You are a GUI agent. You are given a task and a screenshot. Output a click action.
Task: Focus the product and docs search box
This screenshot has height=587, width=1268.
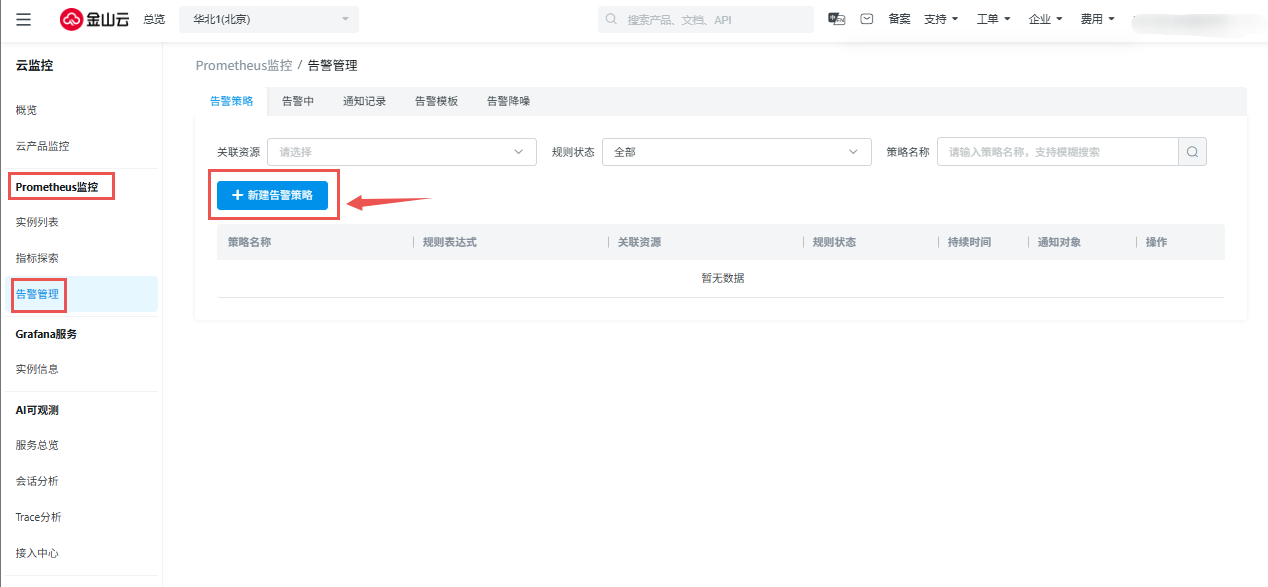tap(706, 19)
